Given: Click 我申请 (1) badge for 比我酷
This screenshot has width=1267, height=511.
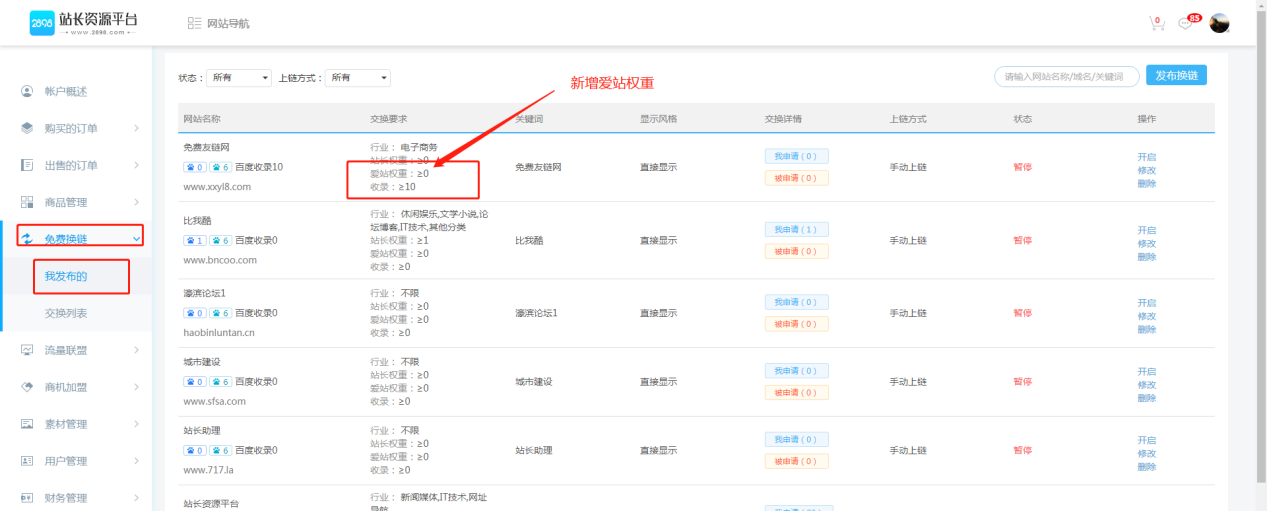Looking at the screenshot, I should coord(795,229).
